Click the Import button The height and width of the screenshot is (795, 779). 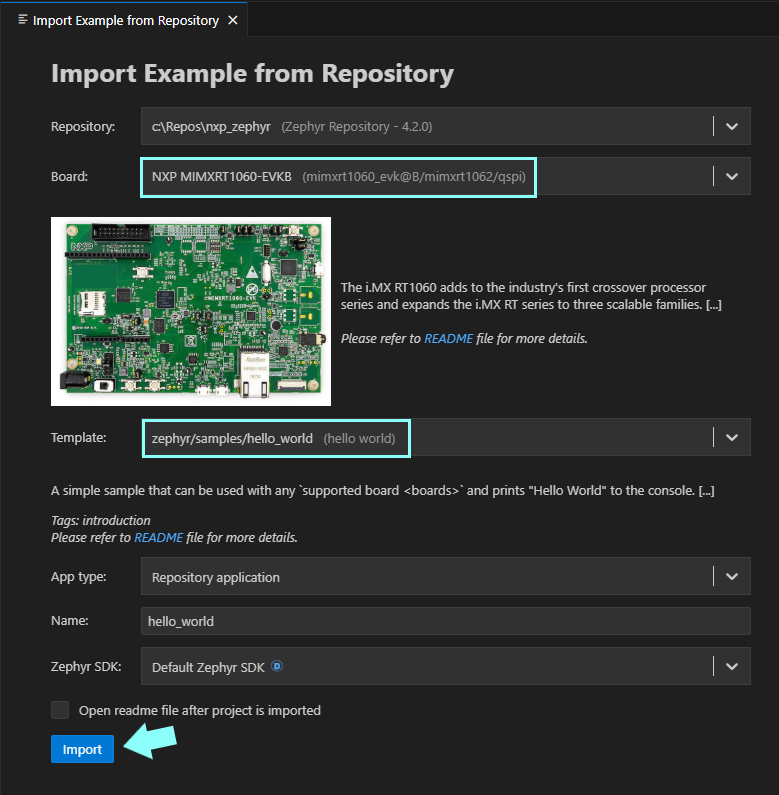click(82, 749)
